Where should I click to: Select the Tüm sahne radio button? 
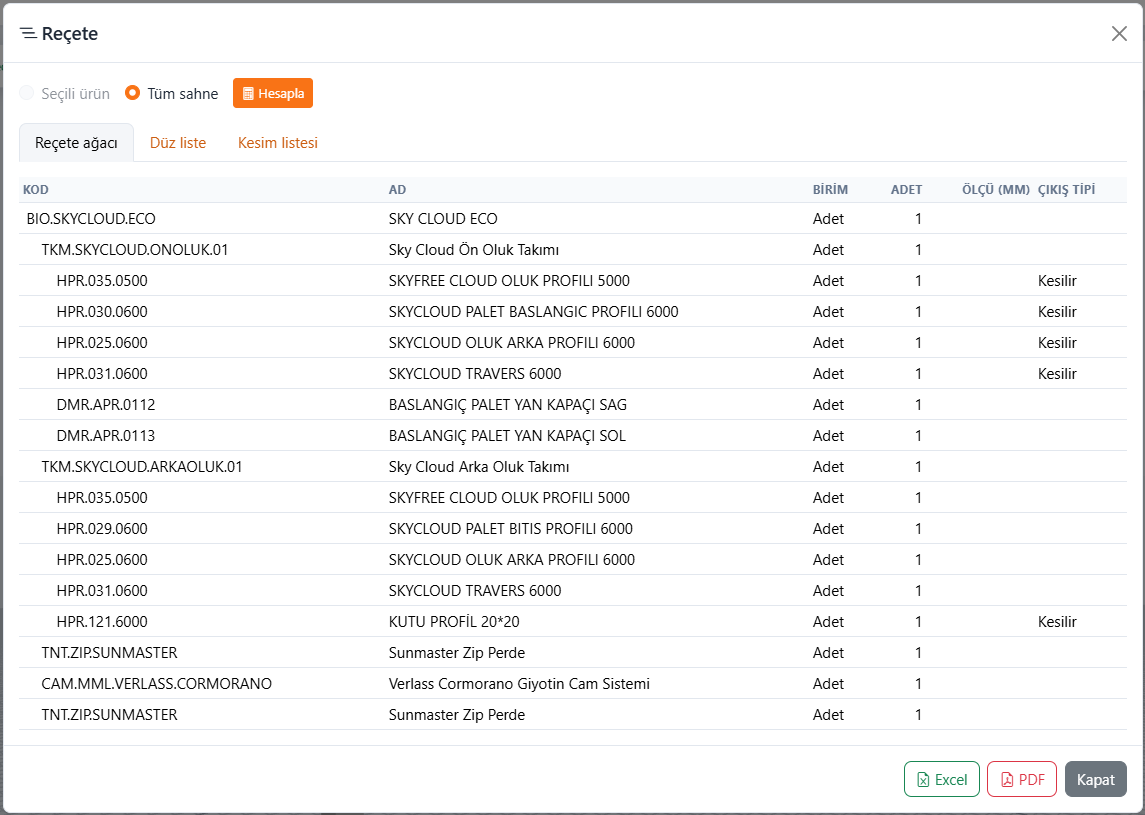pyautogui.click(x=132, y=93)
